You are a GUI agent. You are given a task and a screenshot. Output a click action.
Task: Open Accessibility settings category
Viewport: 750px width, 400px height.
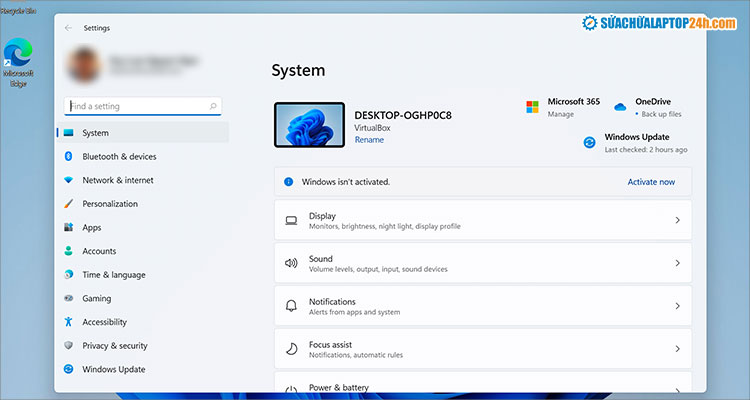tap(143, 322)
